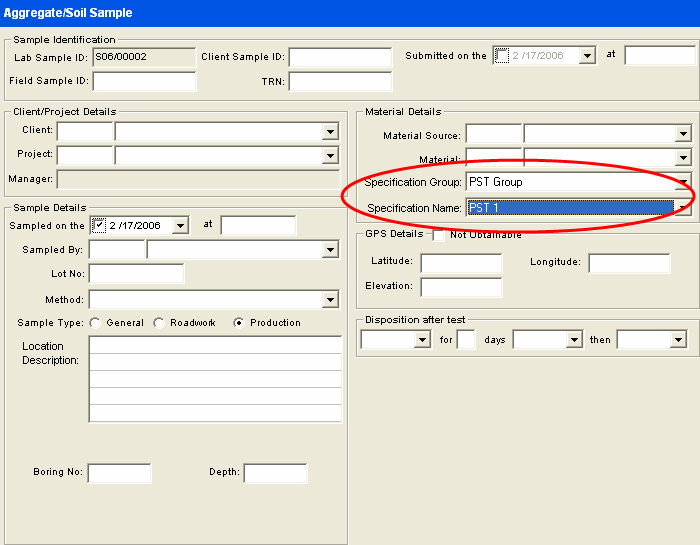Screen dimensions: 700x545
Task: Toggle the Sampled on date checkbox
Action: click(98, 226)
